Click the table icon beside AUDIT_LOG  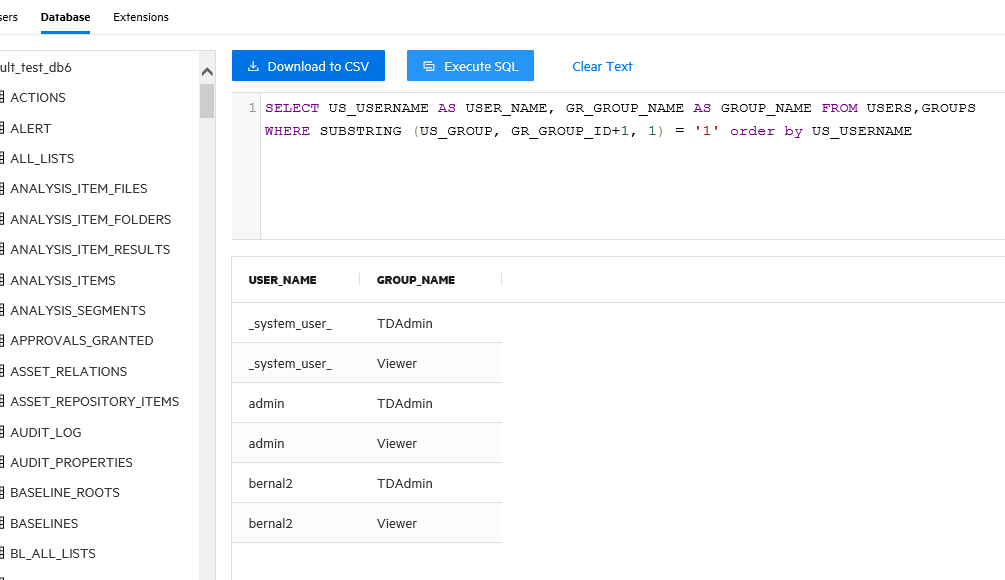click(2, 432)
